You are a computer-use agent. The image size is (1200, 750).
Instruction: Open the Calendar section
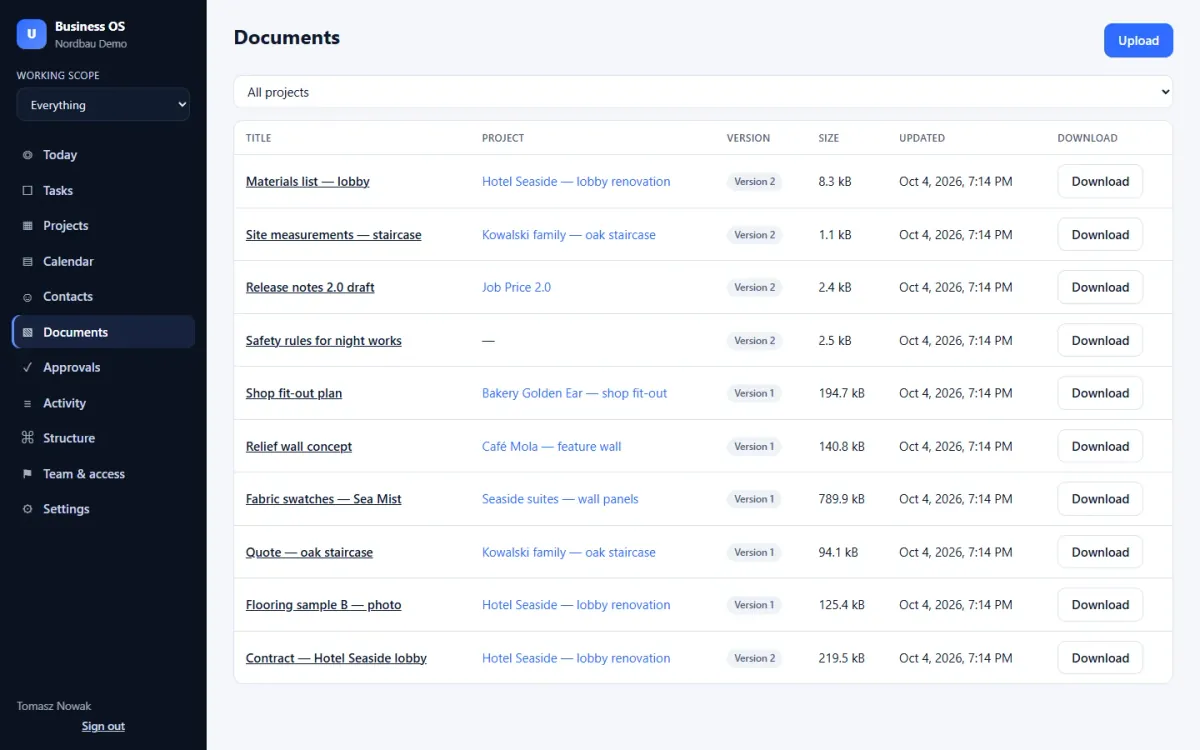[x=103, y=261]
